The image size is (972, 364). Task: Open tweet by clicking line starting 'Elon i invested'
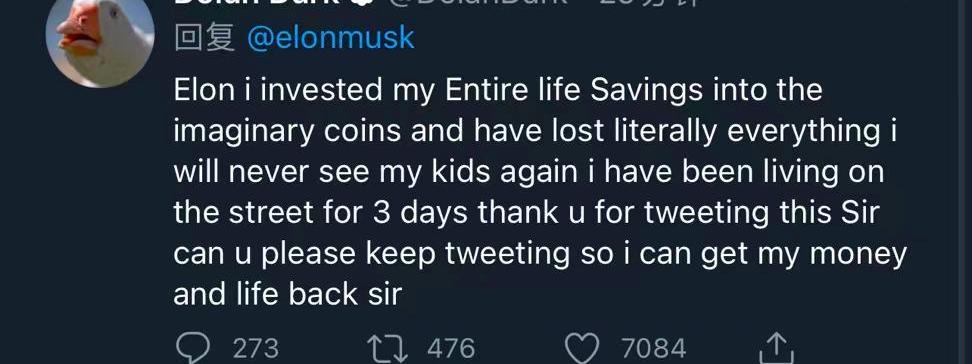click(498, 91)
